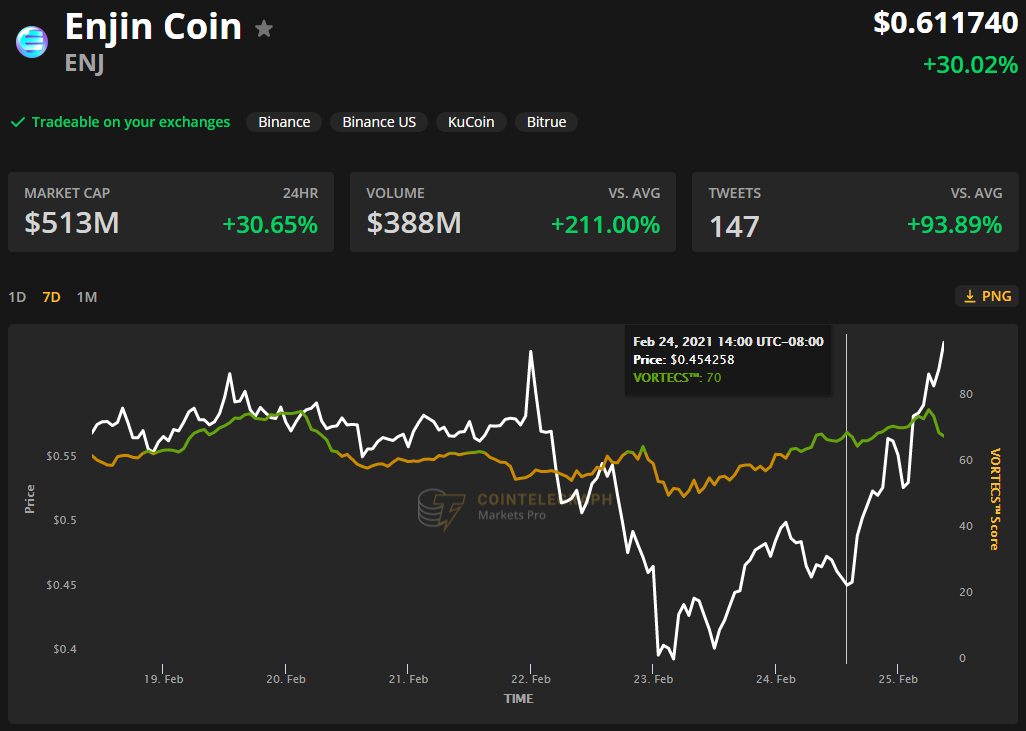Click the +30.65% market cap change
The width and height of the screenshot is (1026, 731).
pyautogui.click(x=270, y=224)
